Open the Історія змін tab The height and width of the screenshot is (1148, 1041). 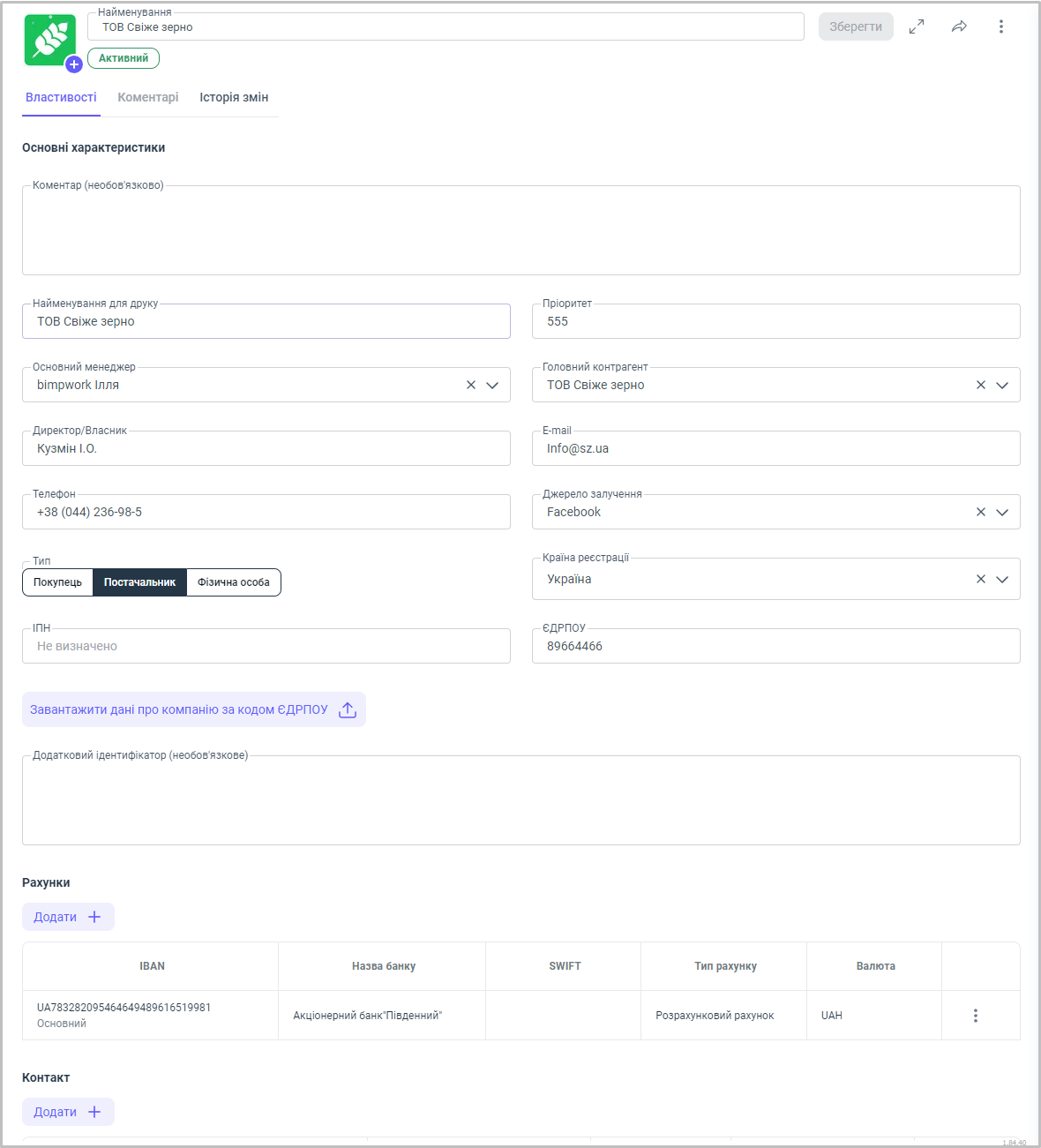pos(234,97)
